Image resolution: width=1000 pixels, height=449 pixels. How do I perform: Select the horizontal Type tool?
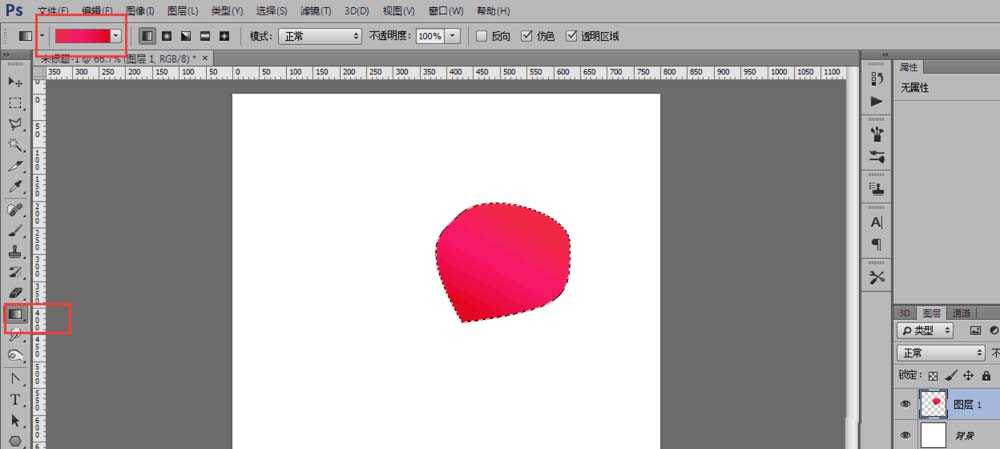coord(15,399)
